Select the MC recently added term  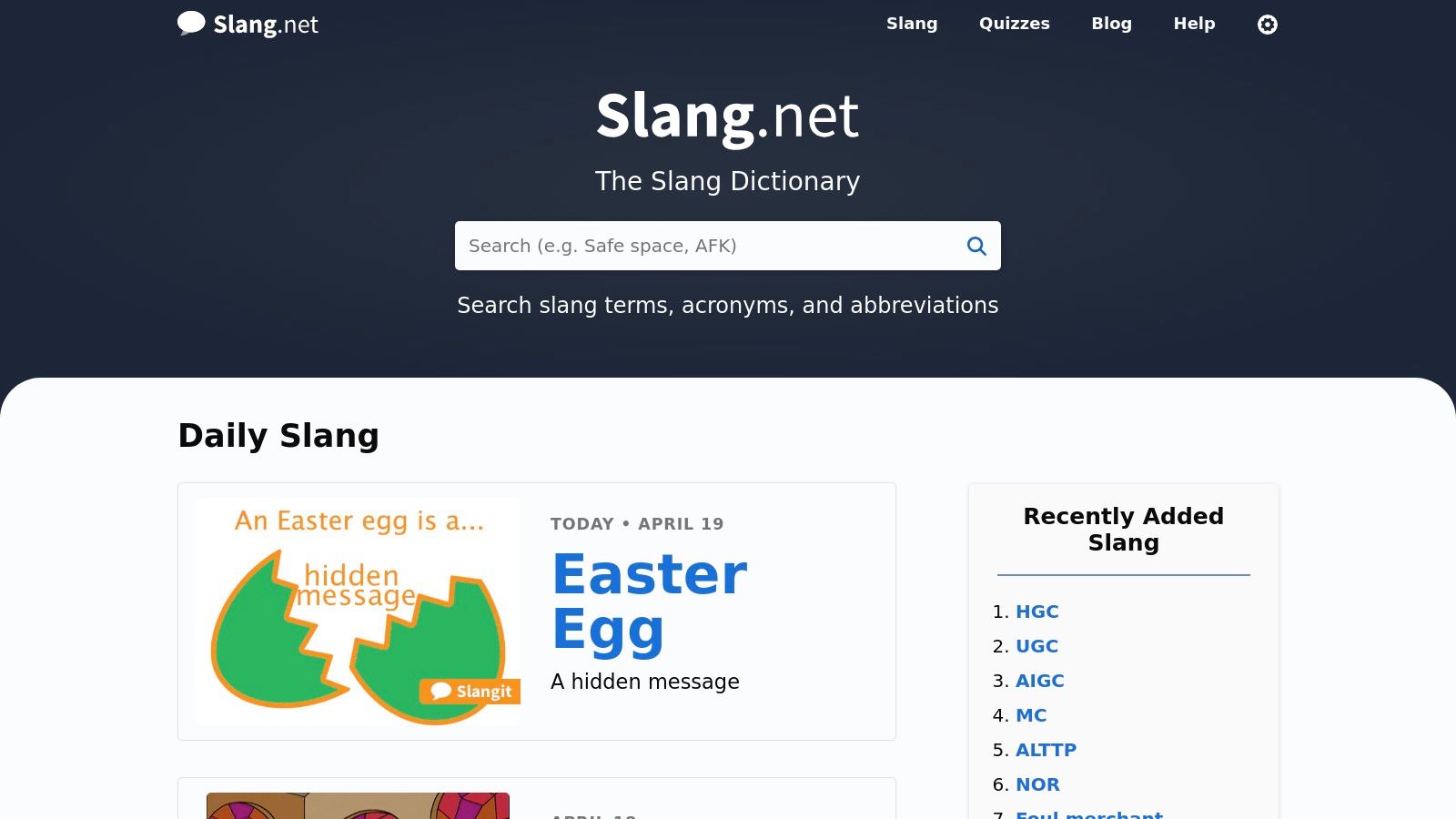pyautogui.click(x=1031, y=715)
